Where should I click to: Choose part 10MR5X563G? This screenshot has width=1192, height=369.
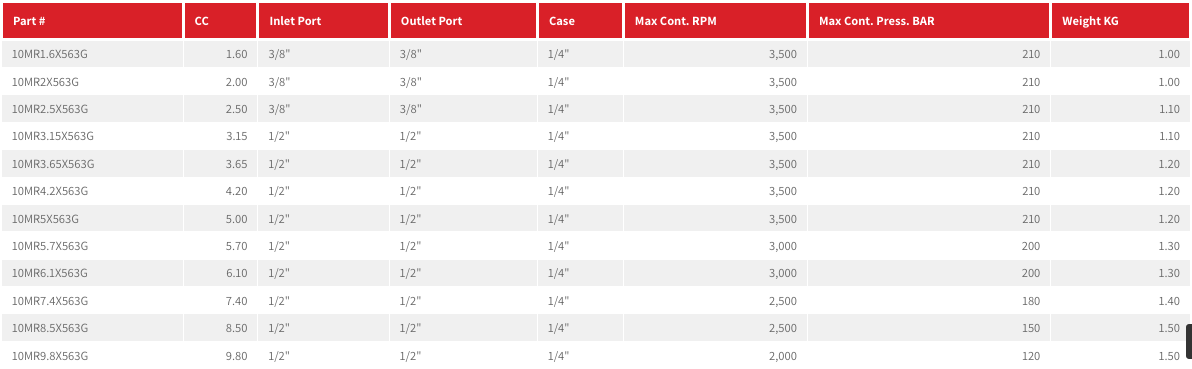(x=46, y=218)
